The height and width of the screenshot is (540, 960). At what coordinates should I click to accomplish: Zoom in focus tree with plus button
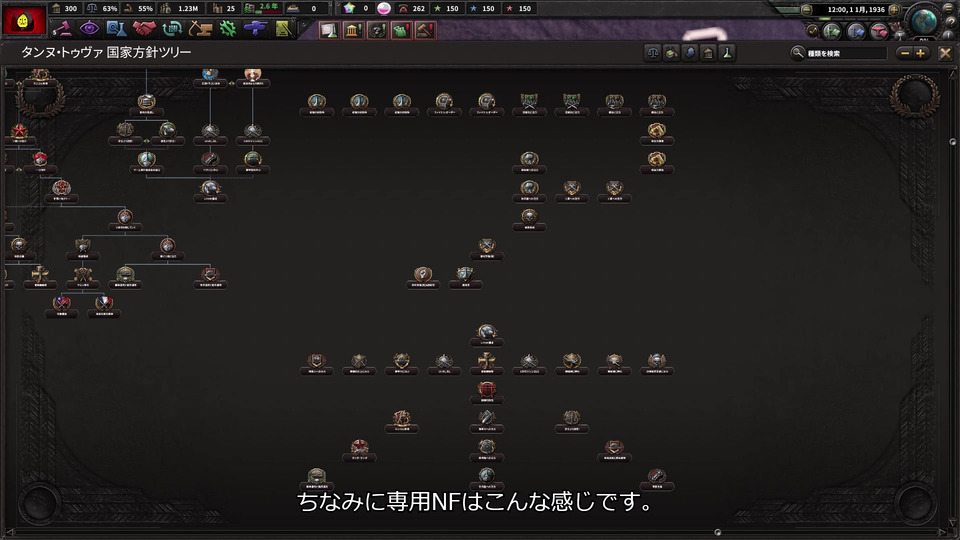point(920,53)
